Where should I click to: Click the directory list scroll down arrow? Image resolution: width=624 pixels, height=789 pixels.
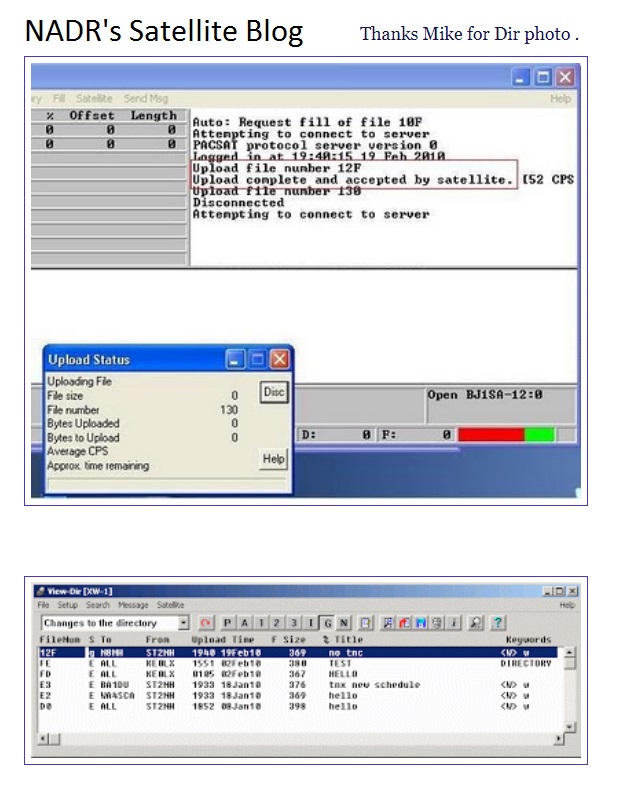click(x=570, y=727)
